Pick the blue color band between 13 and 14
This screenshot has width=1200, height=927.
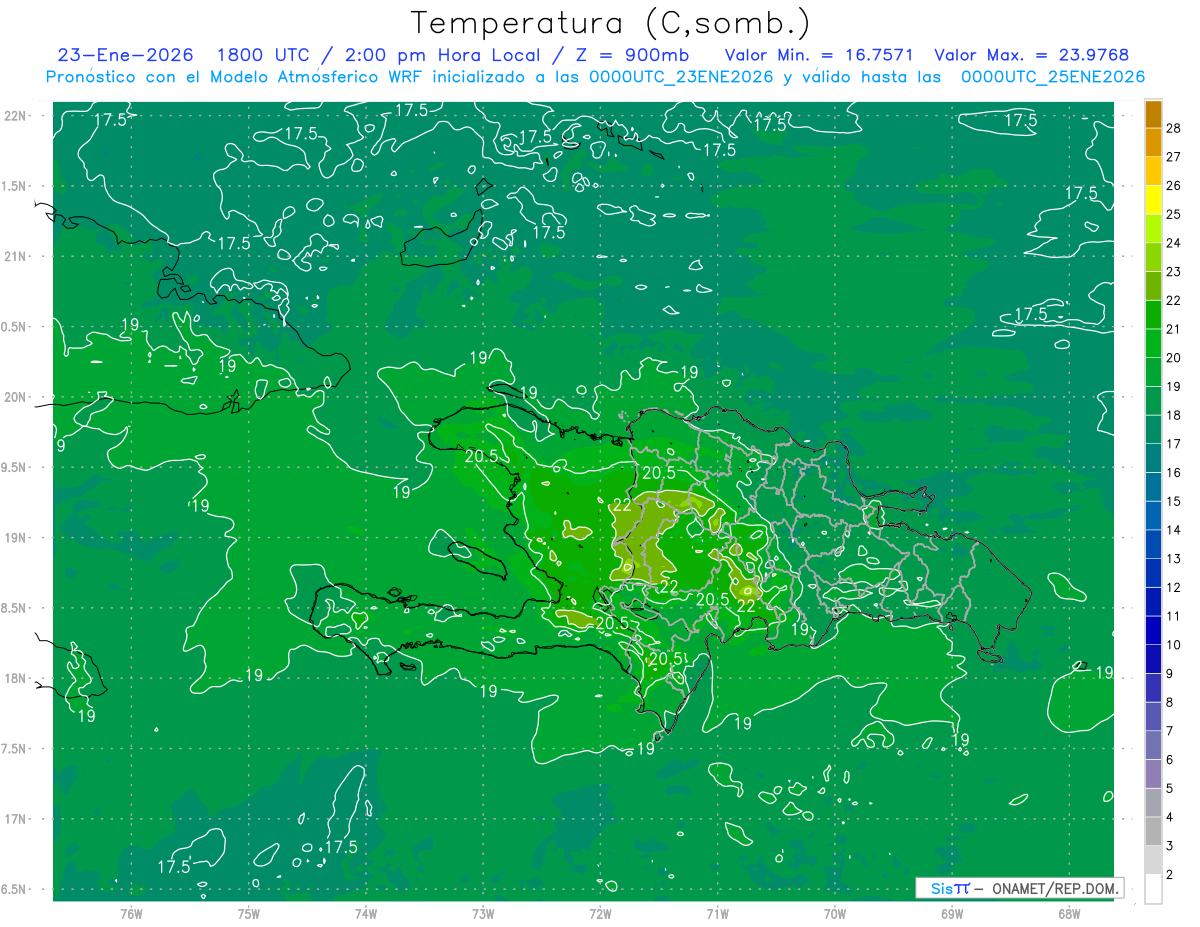[1153, 545]
